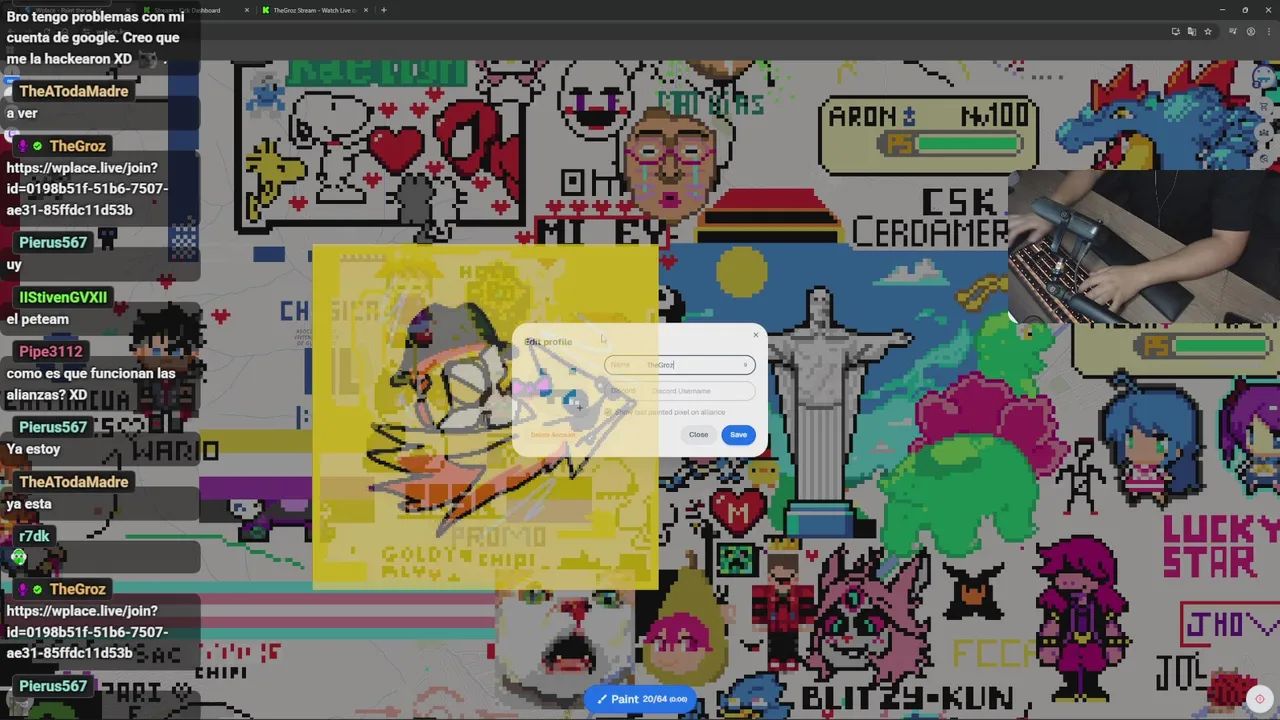Click the r7dk username in chat
Image resolution: width=1280 pixels, height=720 pixels.
[34, 536]
